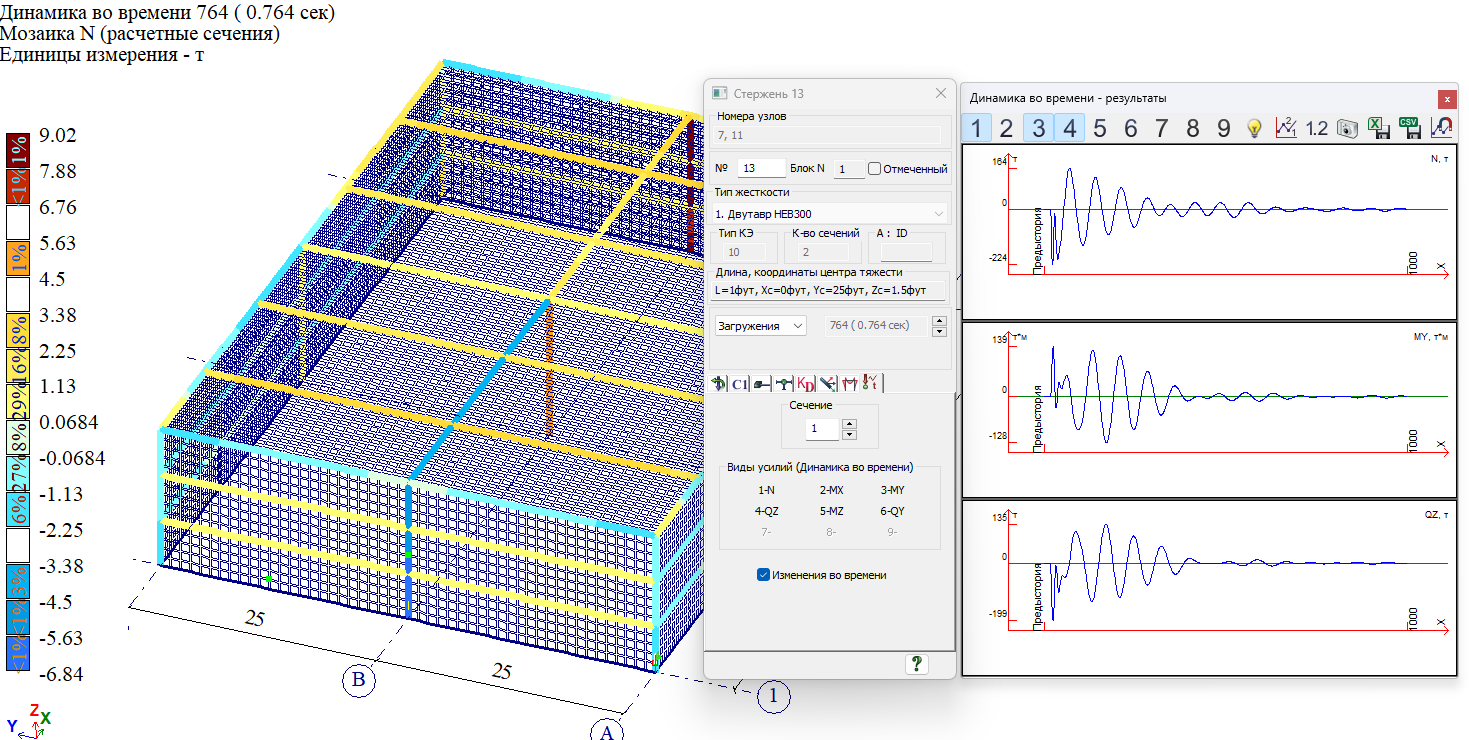
Task: Open the Тип жесткости Двутавр HEB300 dropdown
Action: coord(830,214)
